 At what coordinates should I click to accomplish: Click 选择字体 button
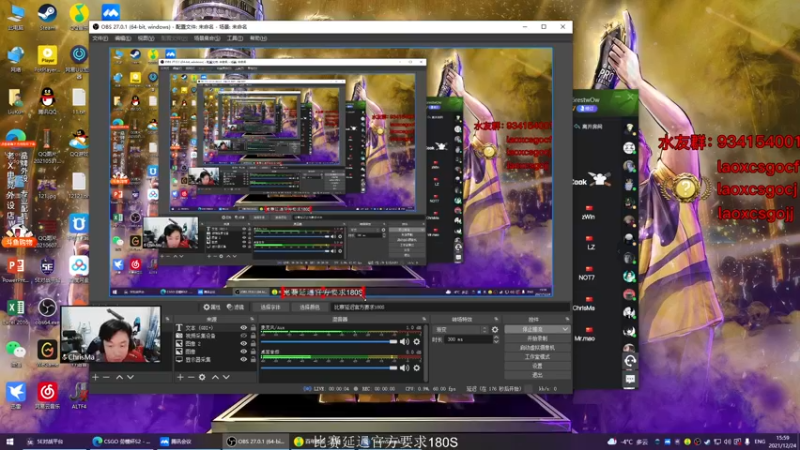[x=270, y=307]
